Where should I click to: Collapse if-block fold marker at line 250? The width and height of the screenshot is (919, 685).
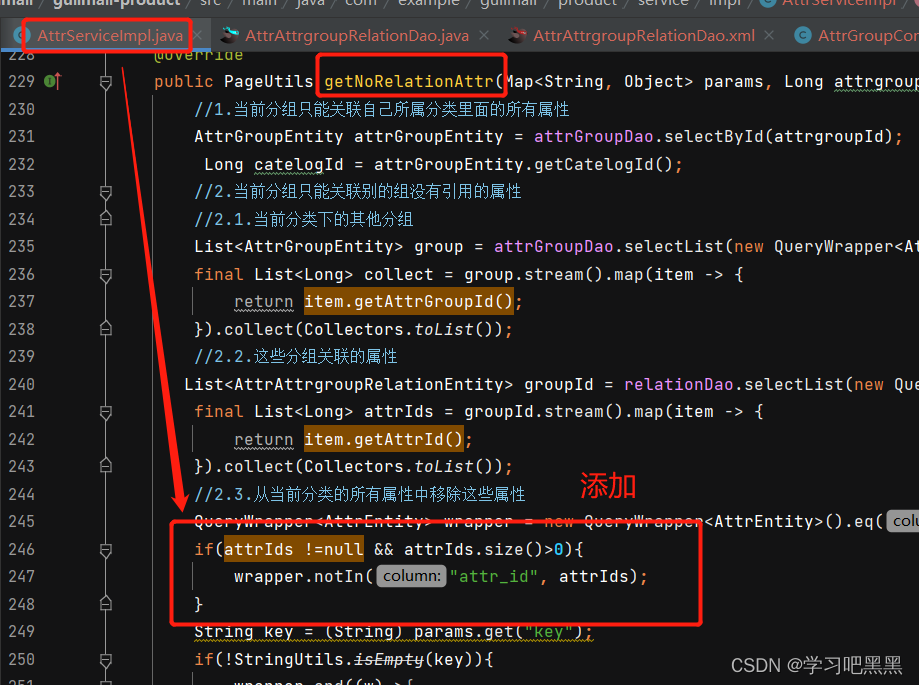point(105,659)
